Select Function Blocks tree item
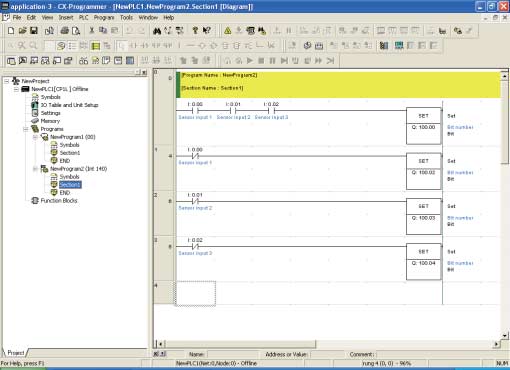The image size is (510, 370). coord(59,201)
